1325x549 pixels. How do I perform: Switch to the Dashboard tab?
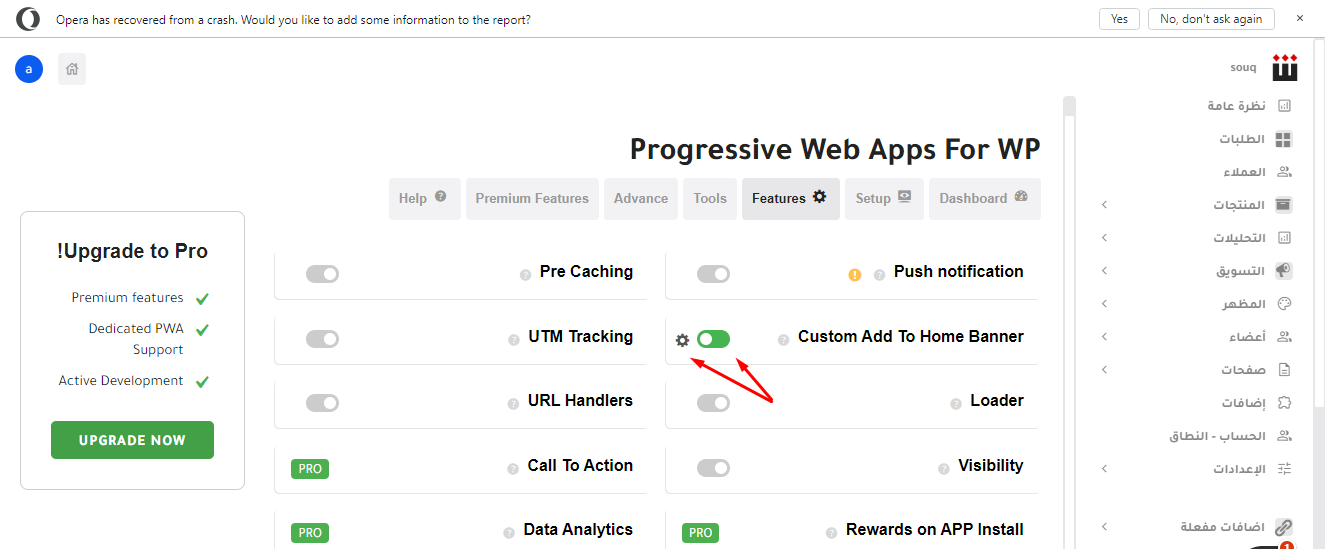[x=984, y=198]
